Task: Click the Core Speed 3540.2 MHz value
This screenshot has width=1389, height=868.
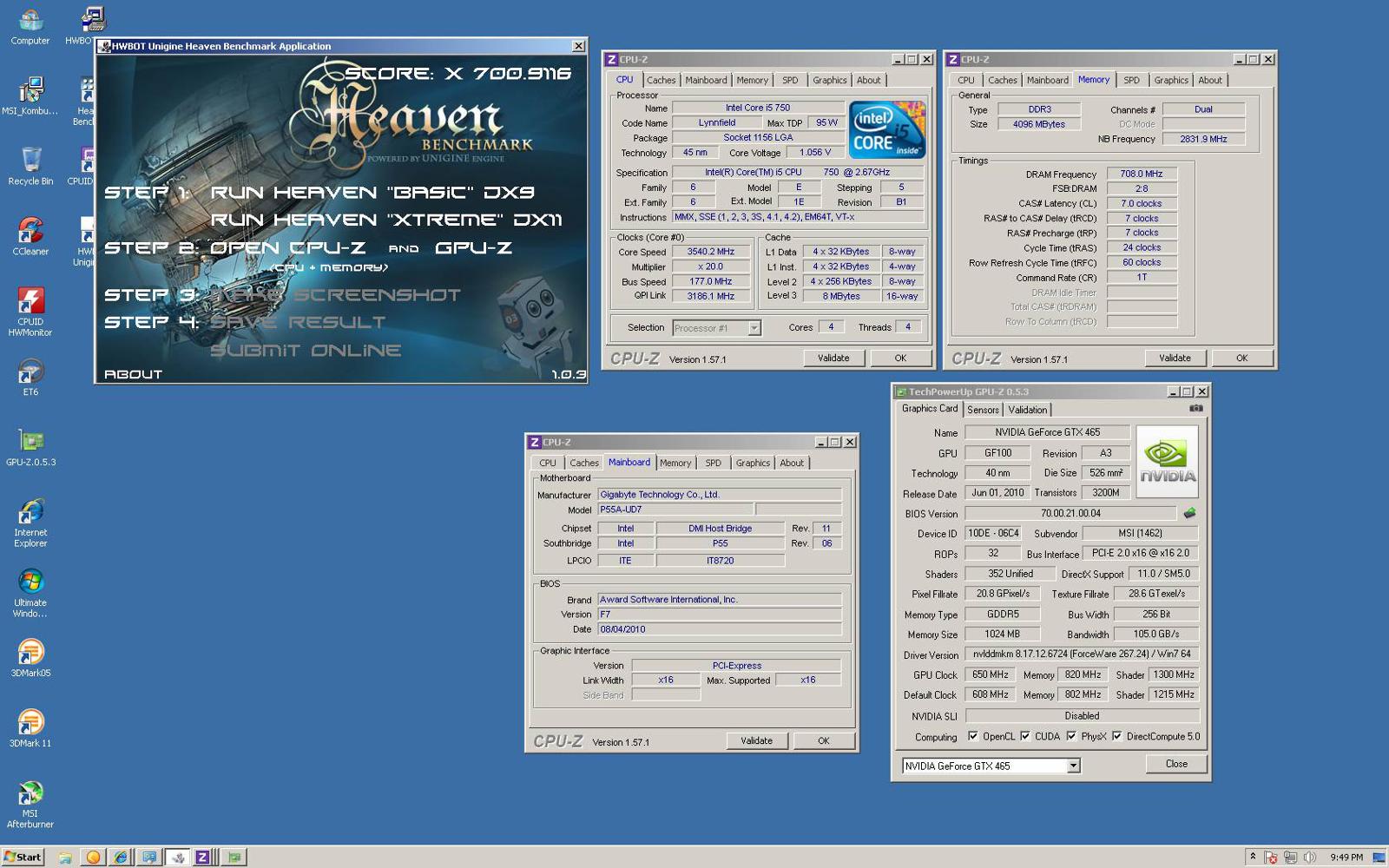Action: tap(711, 252)
